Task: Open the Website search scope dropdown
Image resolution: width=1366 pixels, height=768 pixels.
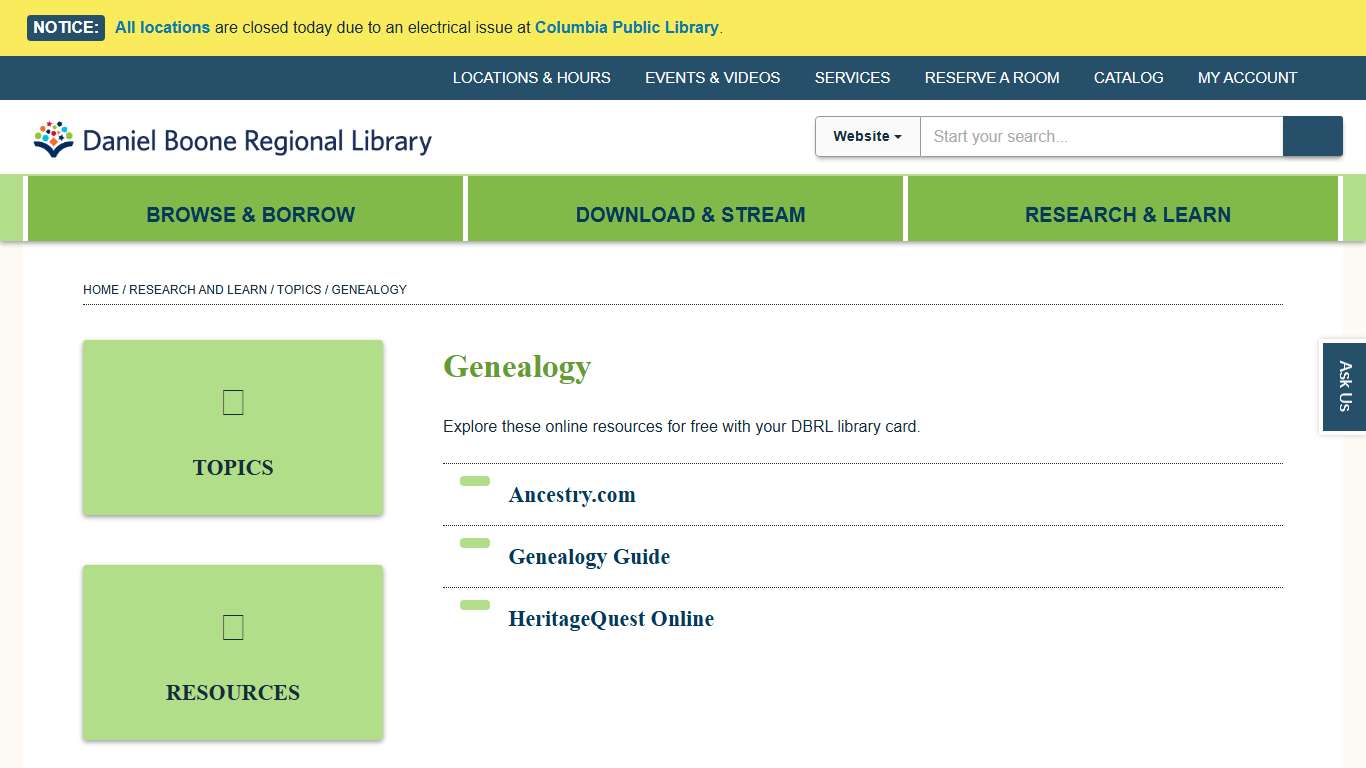Action: click(866, 136)
